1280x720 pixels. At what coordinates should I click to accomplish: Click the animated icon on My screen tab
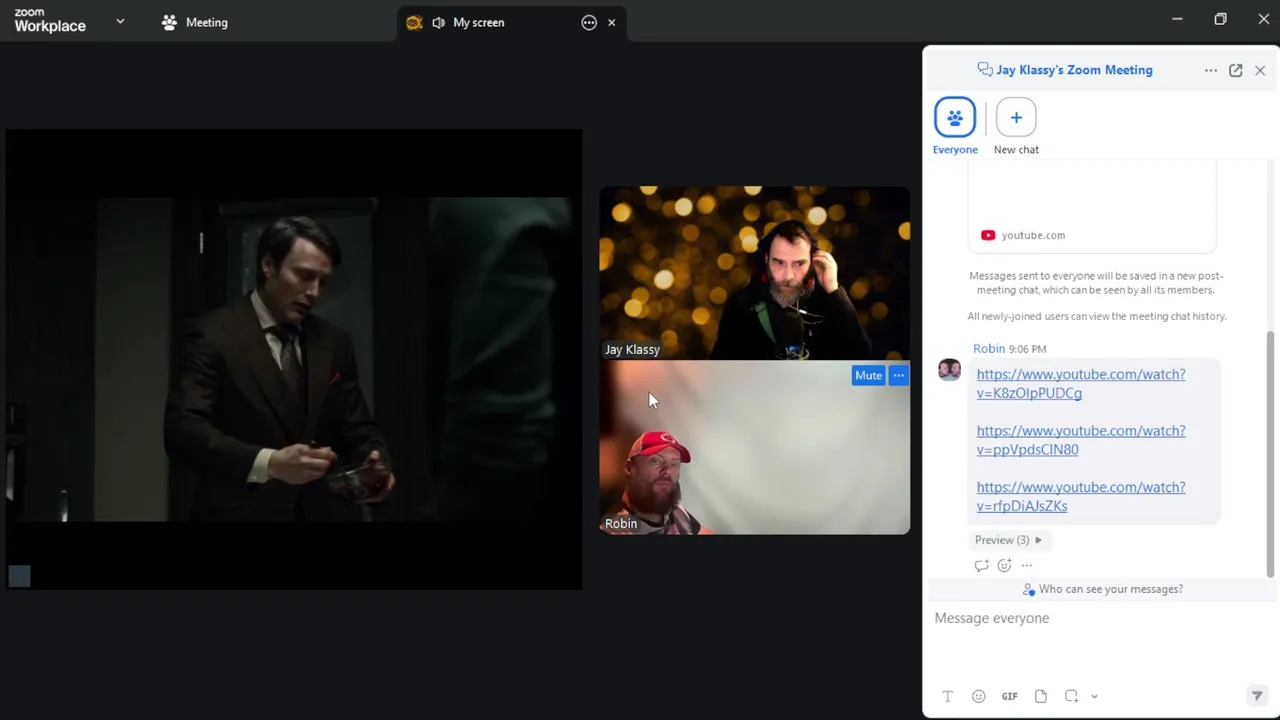(x=414, y=22)
